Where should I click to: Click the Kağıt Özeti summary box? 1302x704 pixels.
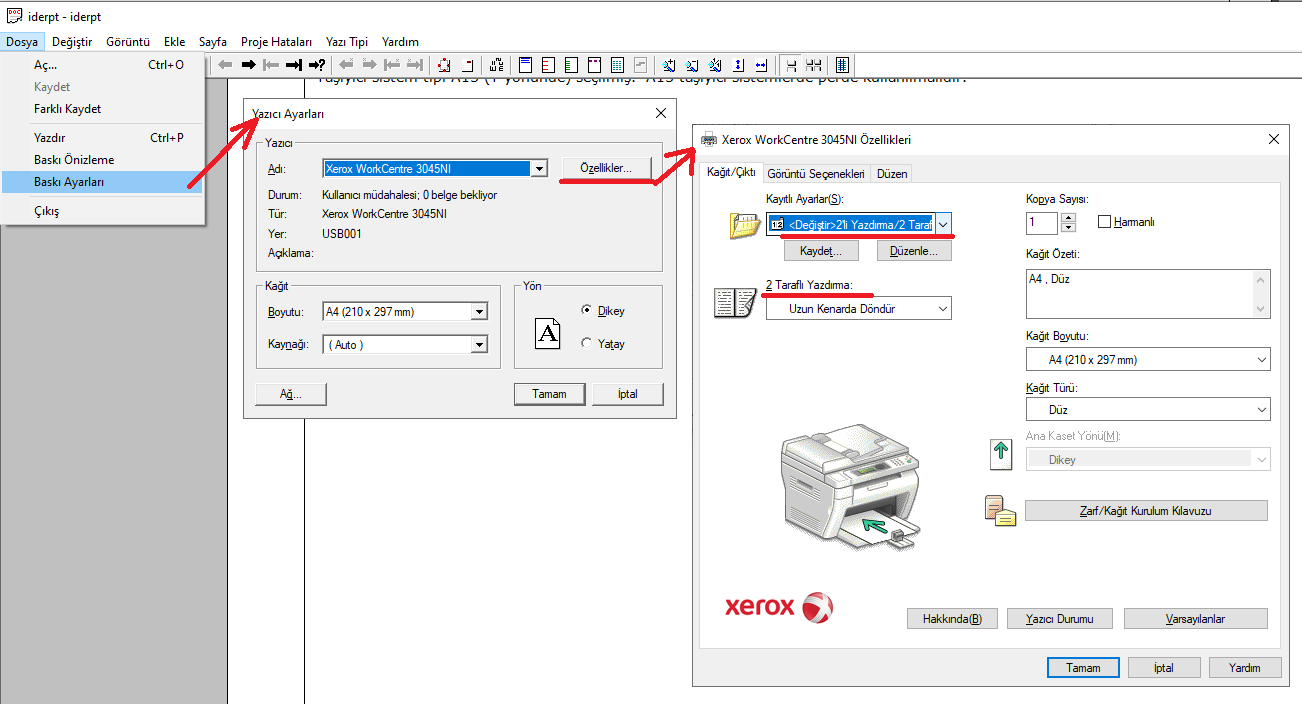tap(1148, 294)
